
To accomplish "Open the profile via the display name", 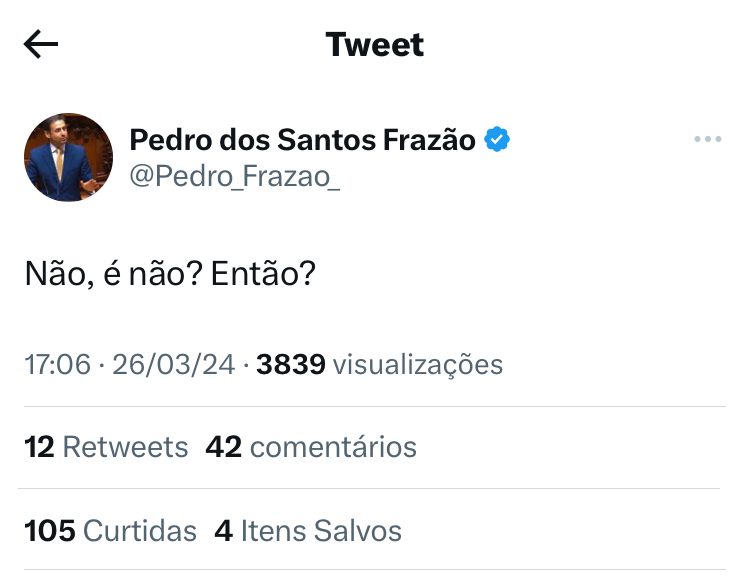I will (x=302, y=140).
